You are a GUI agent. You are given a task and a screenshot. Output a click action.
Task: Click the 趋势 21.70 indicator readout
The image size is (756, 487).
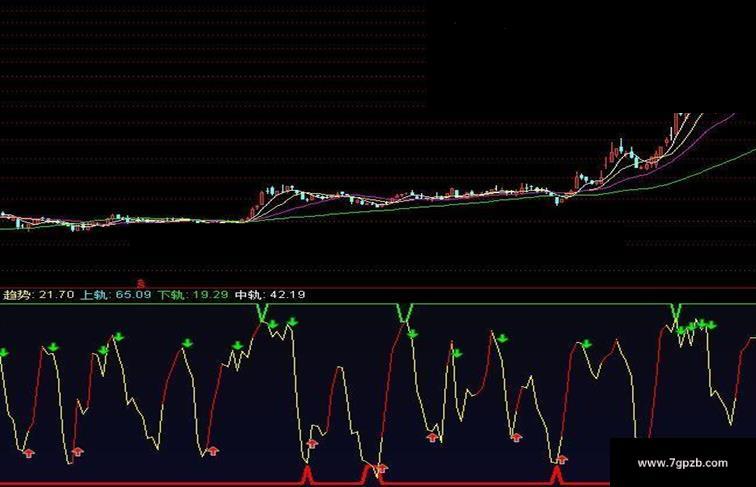(x=39, y=295)
